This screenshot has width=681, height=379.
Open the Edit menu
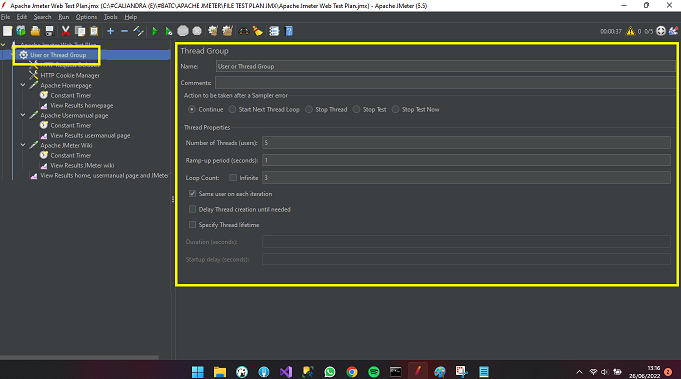(22, 17)
